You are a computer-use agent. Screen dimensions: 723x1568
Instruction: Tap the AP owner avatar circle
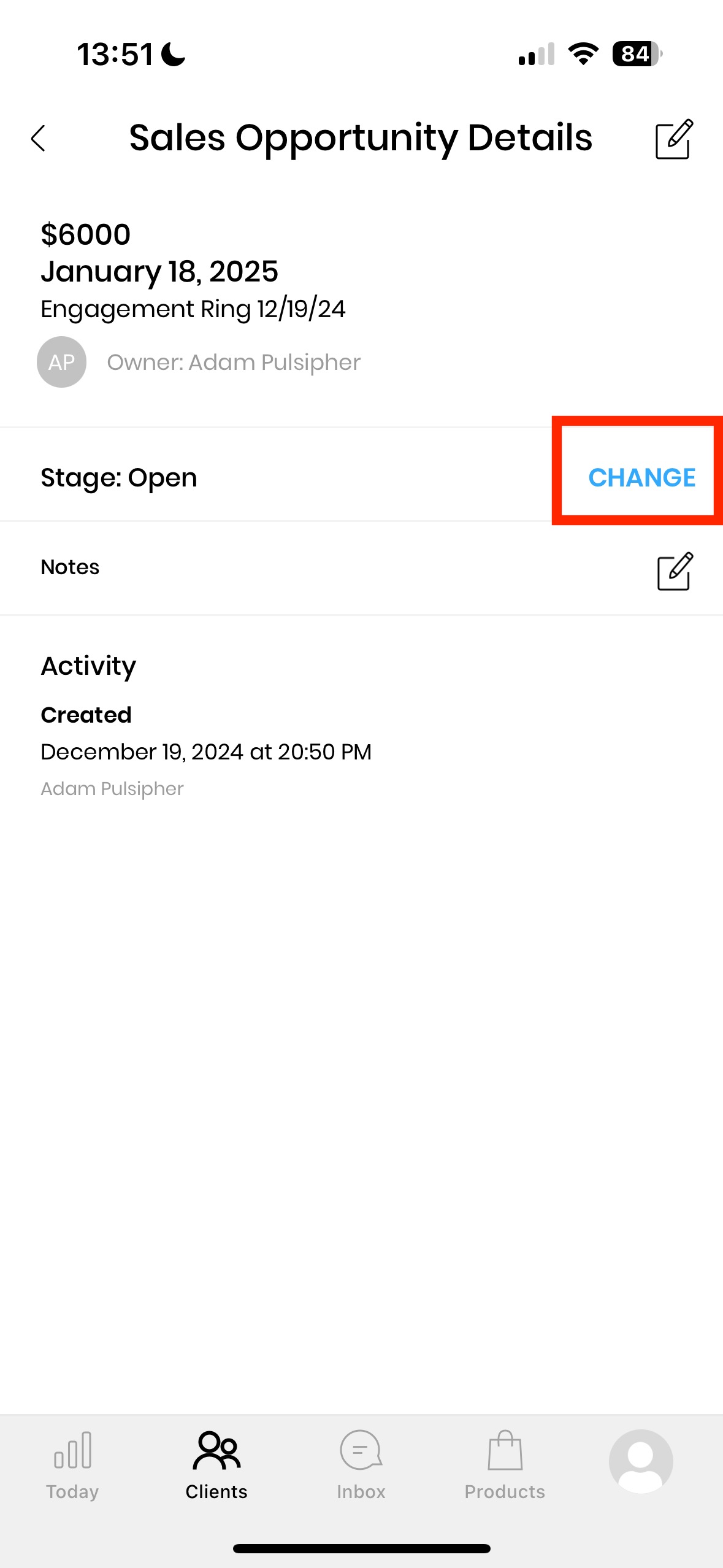click(x=61, y=362)
